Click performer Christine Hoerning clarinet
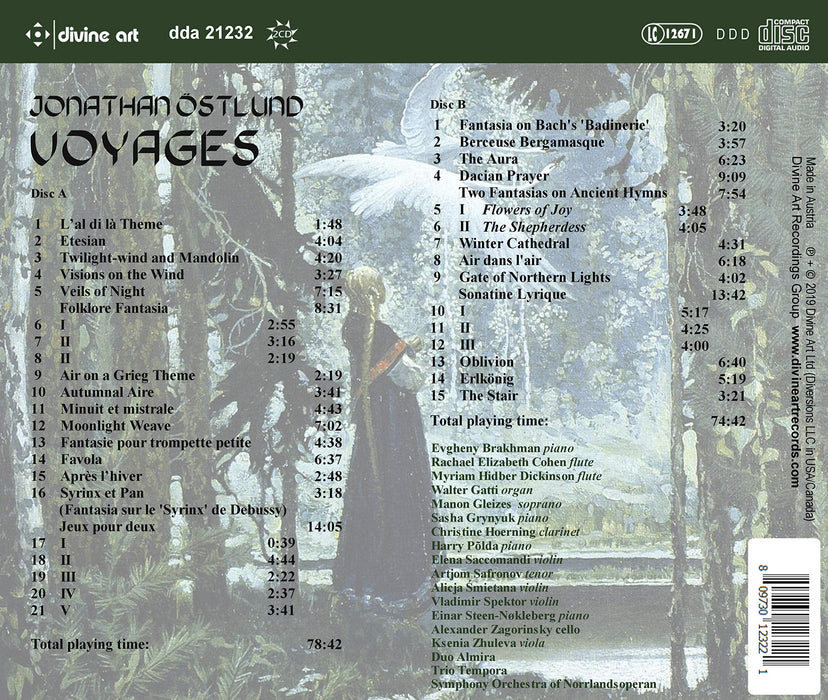This screenshot has width=828, height=700. [505, 532]
